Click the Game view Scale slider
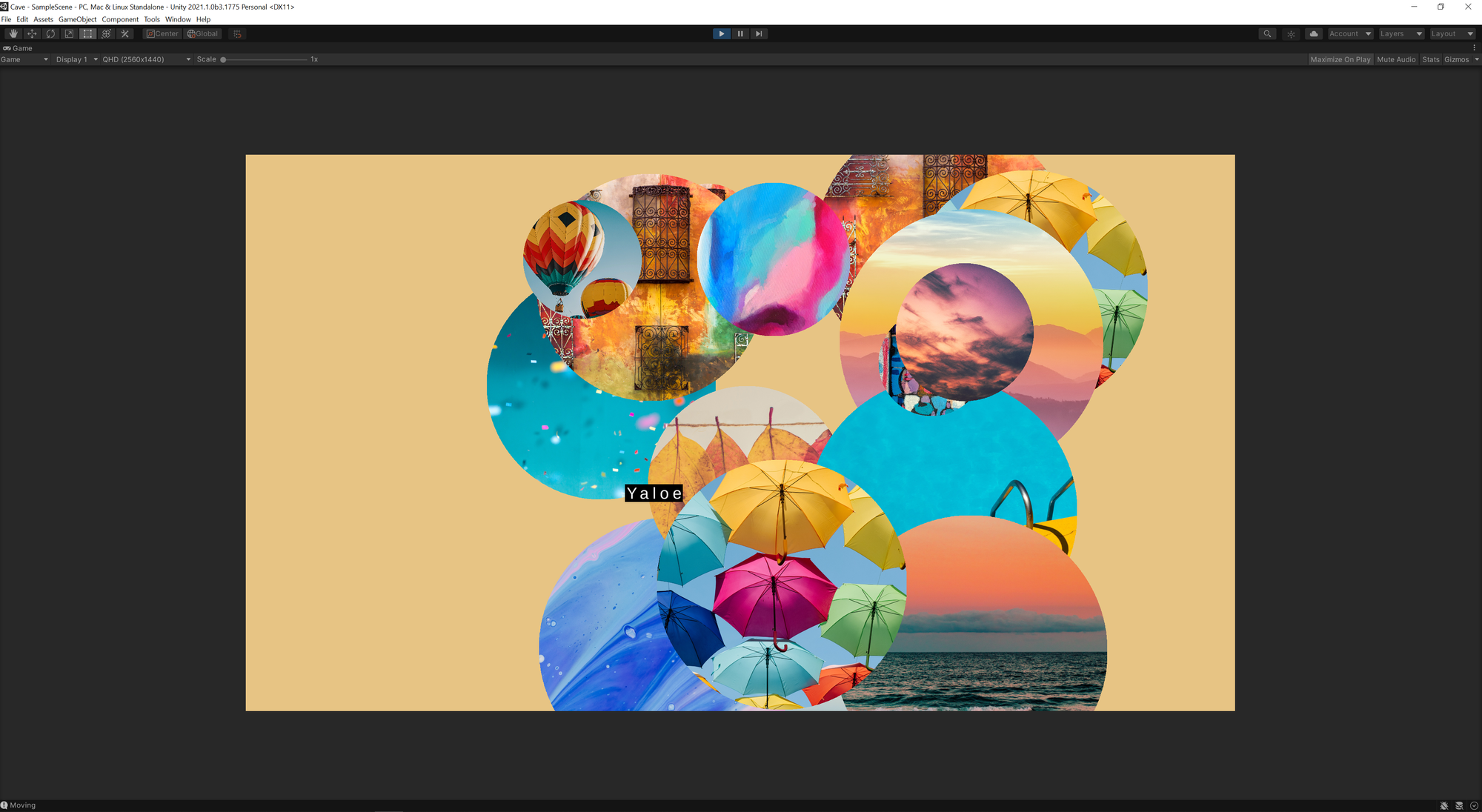Viewport: 1482px width, 812px height. 264,59
